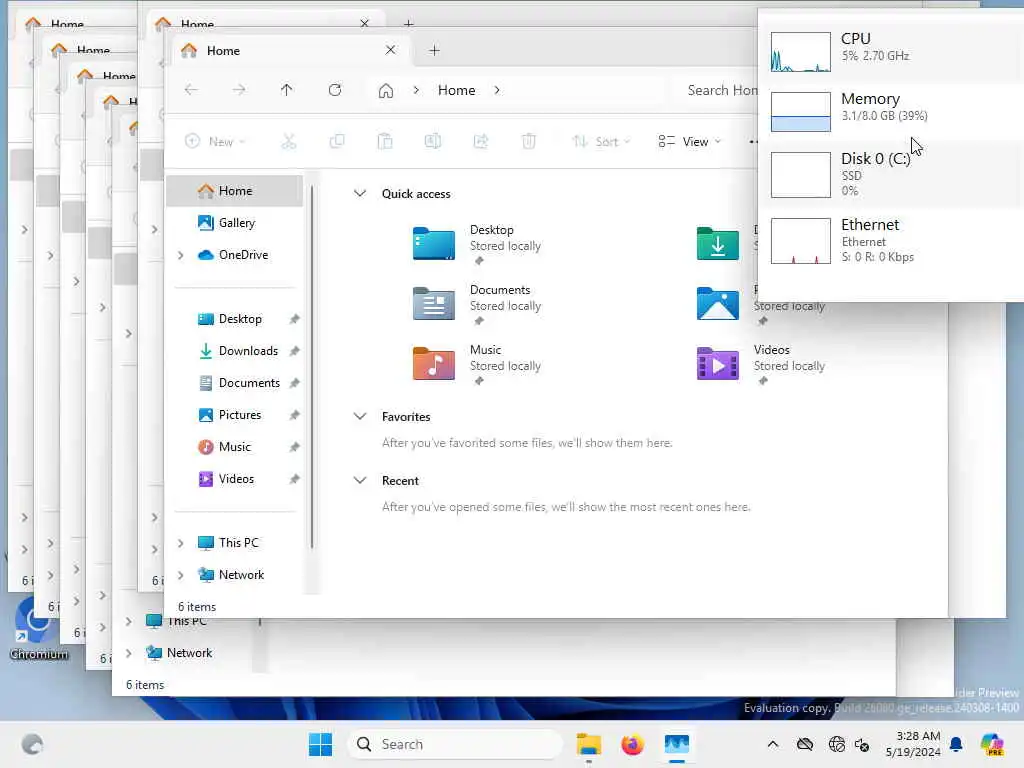Select the Disk 0 (C:) performance item
Viewport: 1024px width, 768px height.
pyautogui.click(x=891, y=174)
